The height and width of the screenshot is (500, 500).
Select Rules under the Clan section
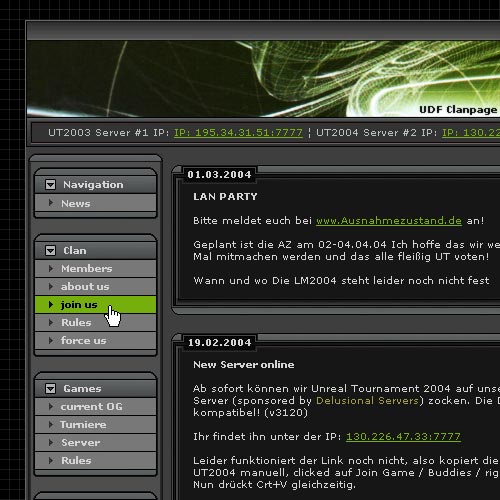tap(95, 322)
